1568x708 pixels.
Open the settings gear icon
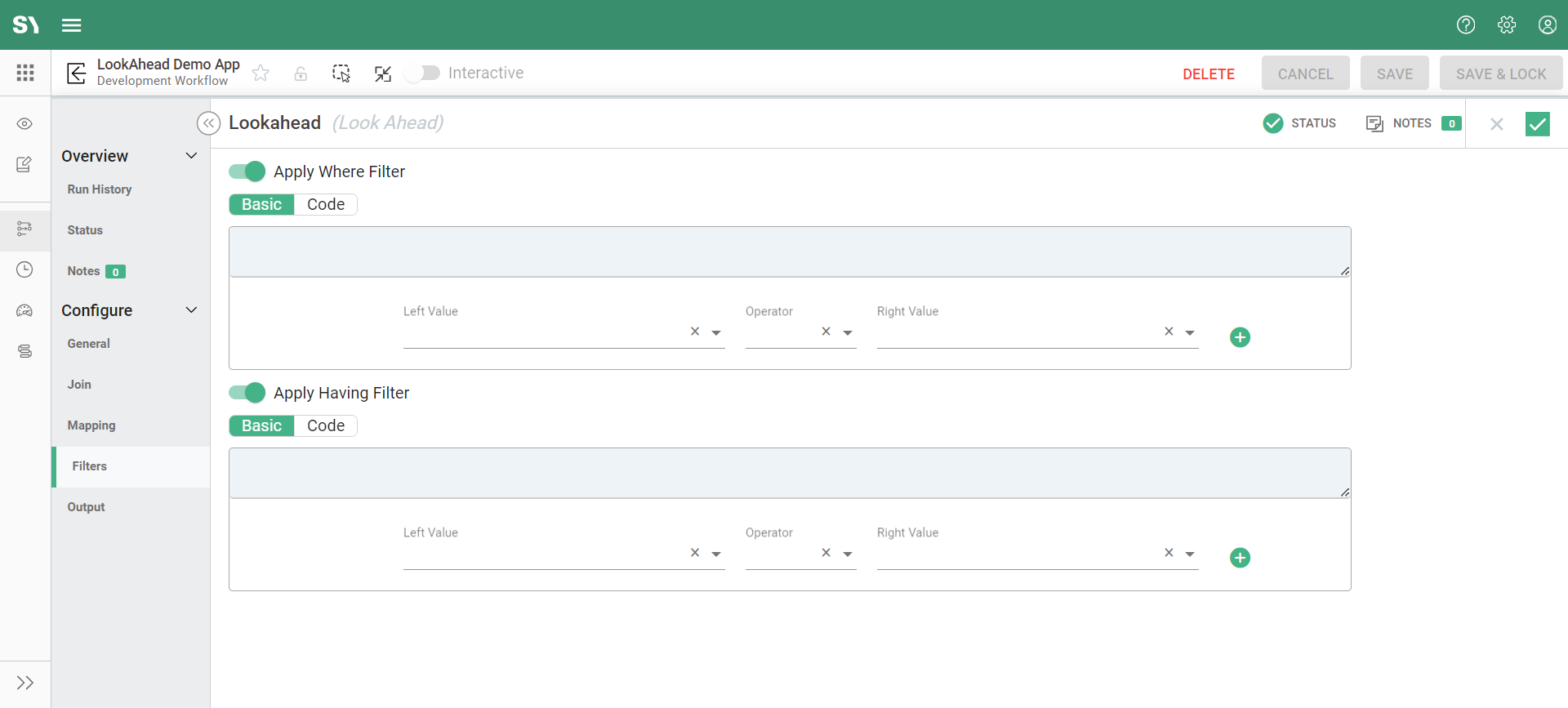point(1507,25)
